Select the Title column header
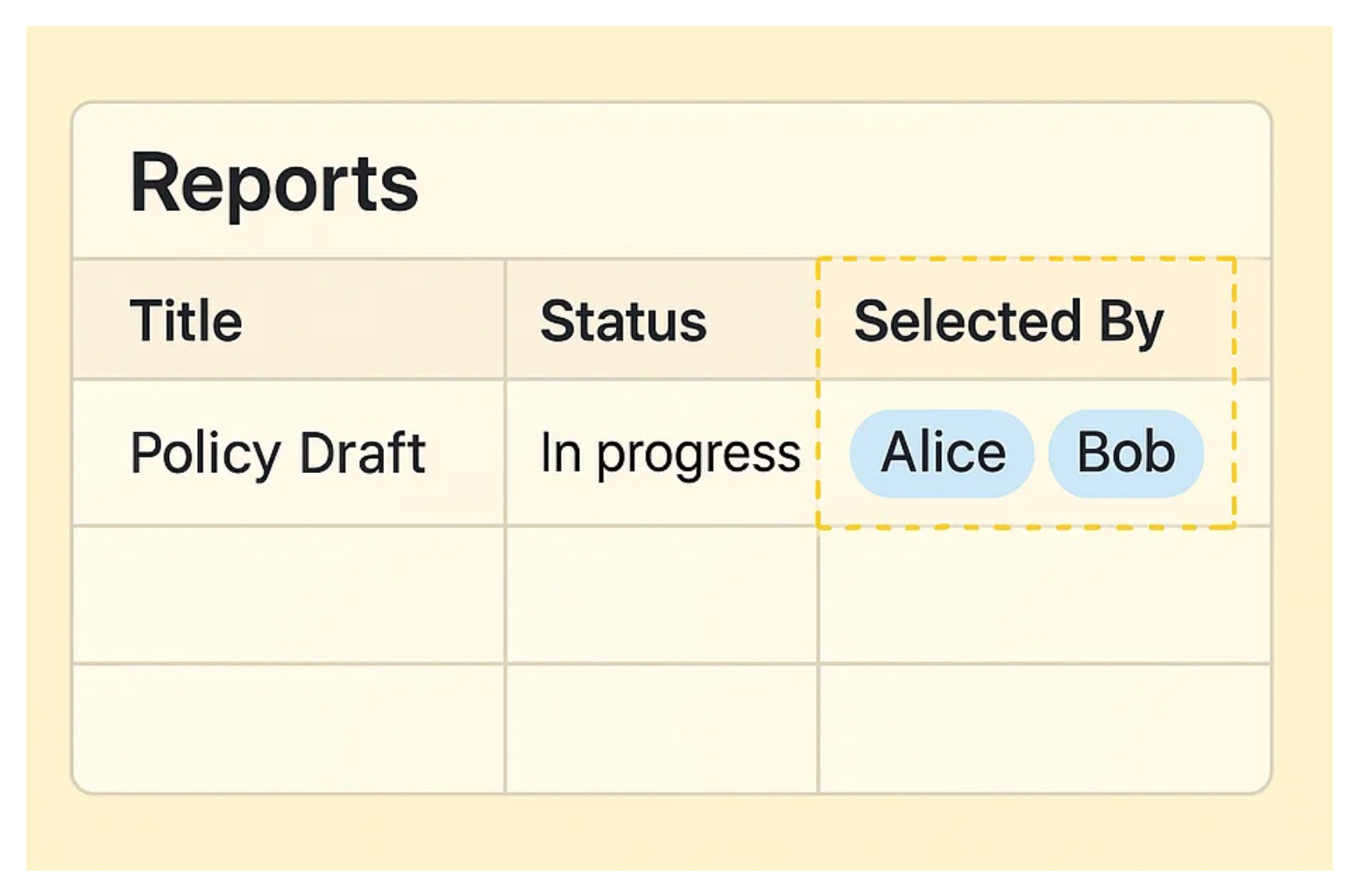1359x896 pixels. tap(186, 321)
